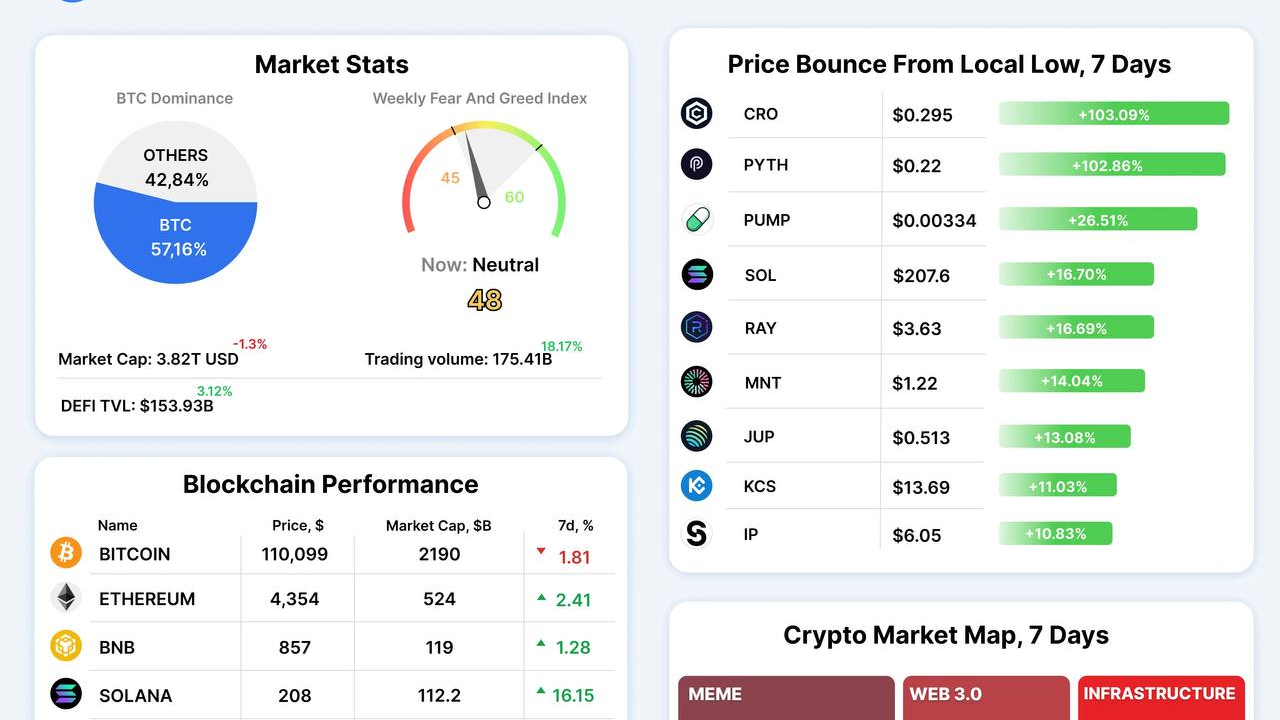Click the IP price $6.05
The image size is (1280, 720).
click(x=917, y=536)
